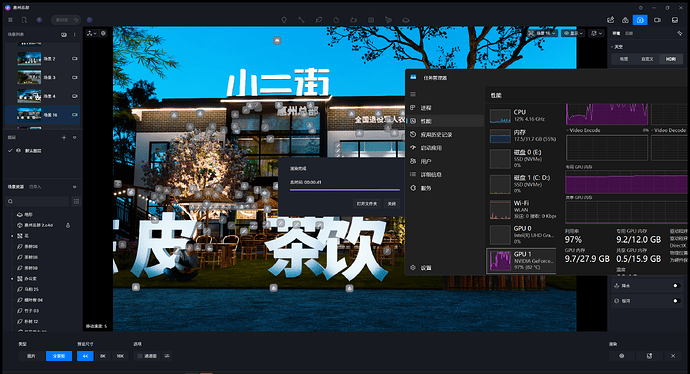Select the scene 3 thumbnail
The height and width of the screenshot is (374, 690).
29,77
